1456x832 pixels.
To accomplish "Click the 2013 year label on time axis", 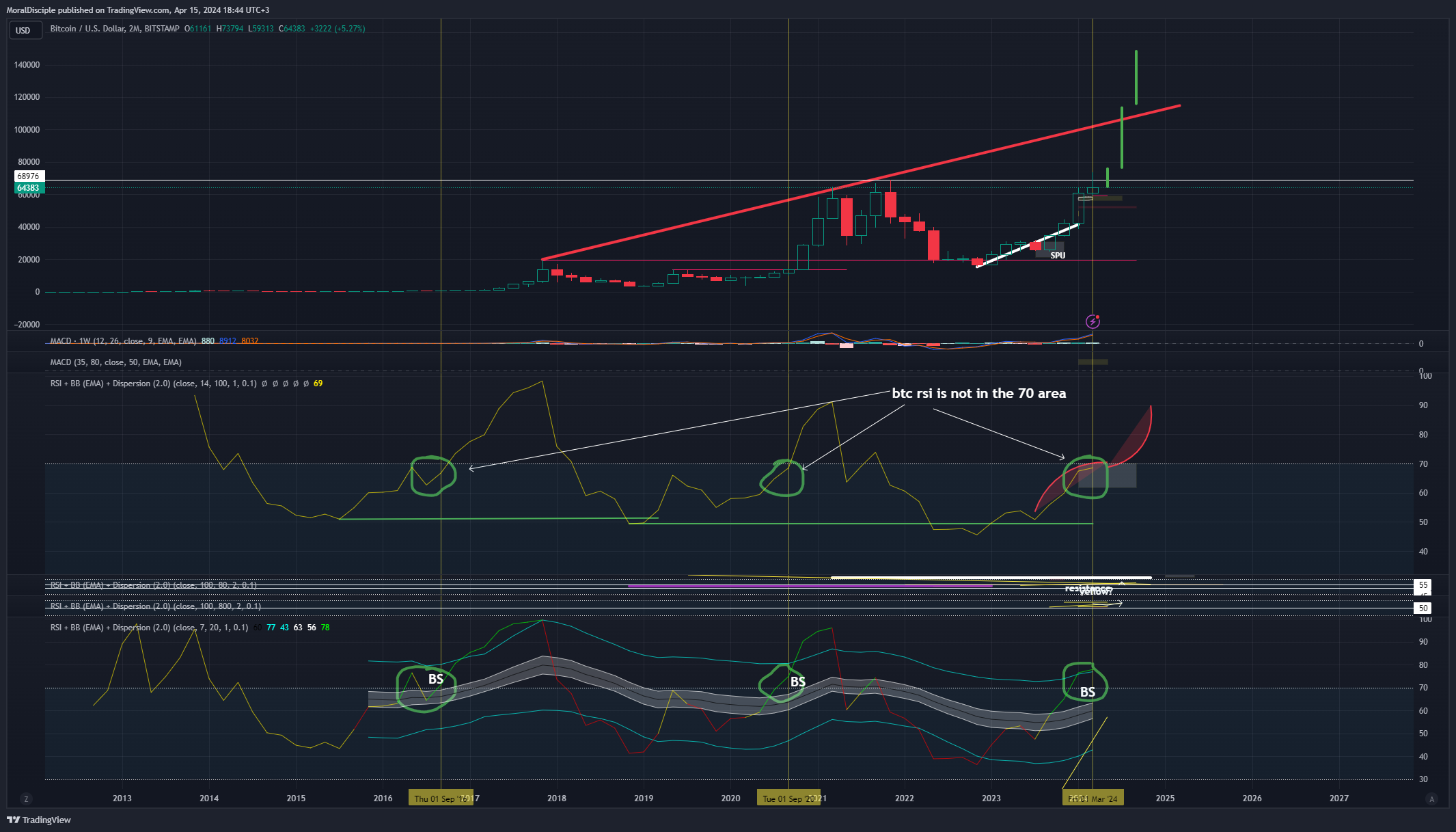I will [x=122, y=799].
